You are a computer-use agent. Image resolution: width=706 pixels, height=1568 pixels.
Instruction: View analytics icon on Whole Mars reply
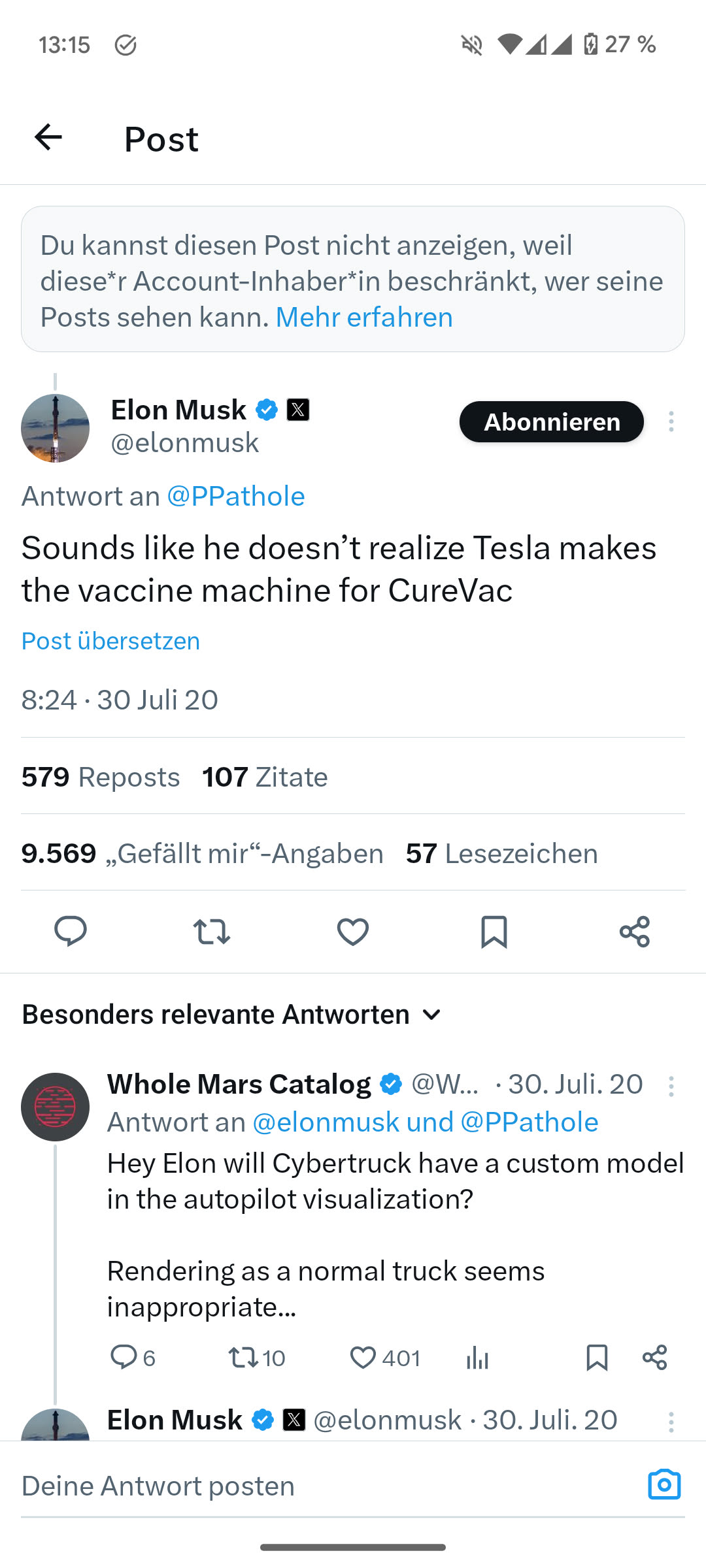click(478, 1358)
